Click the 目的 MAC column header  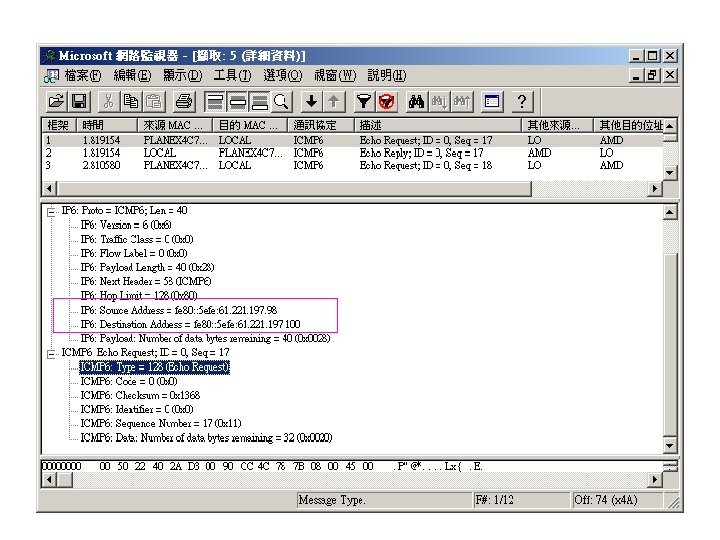click(250, 125)
